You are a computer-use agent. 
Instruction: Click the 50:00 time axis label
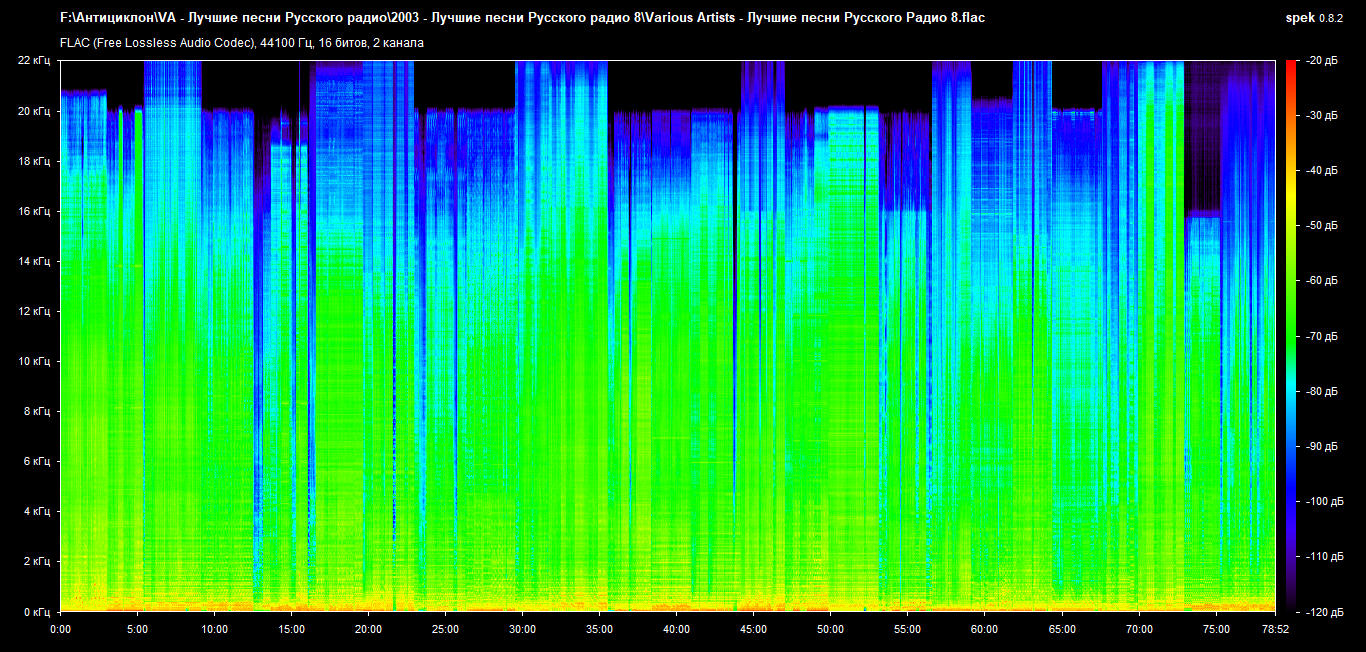click(830, 629)
